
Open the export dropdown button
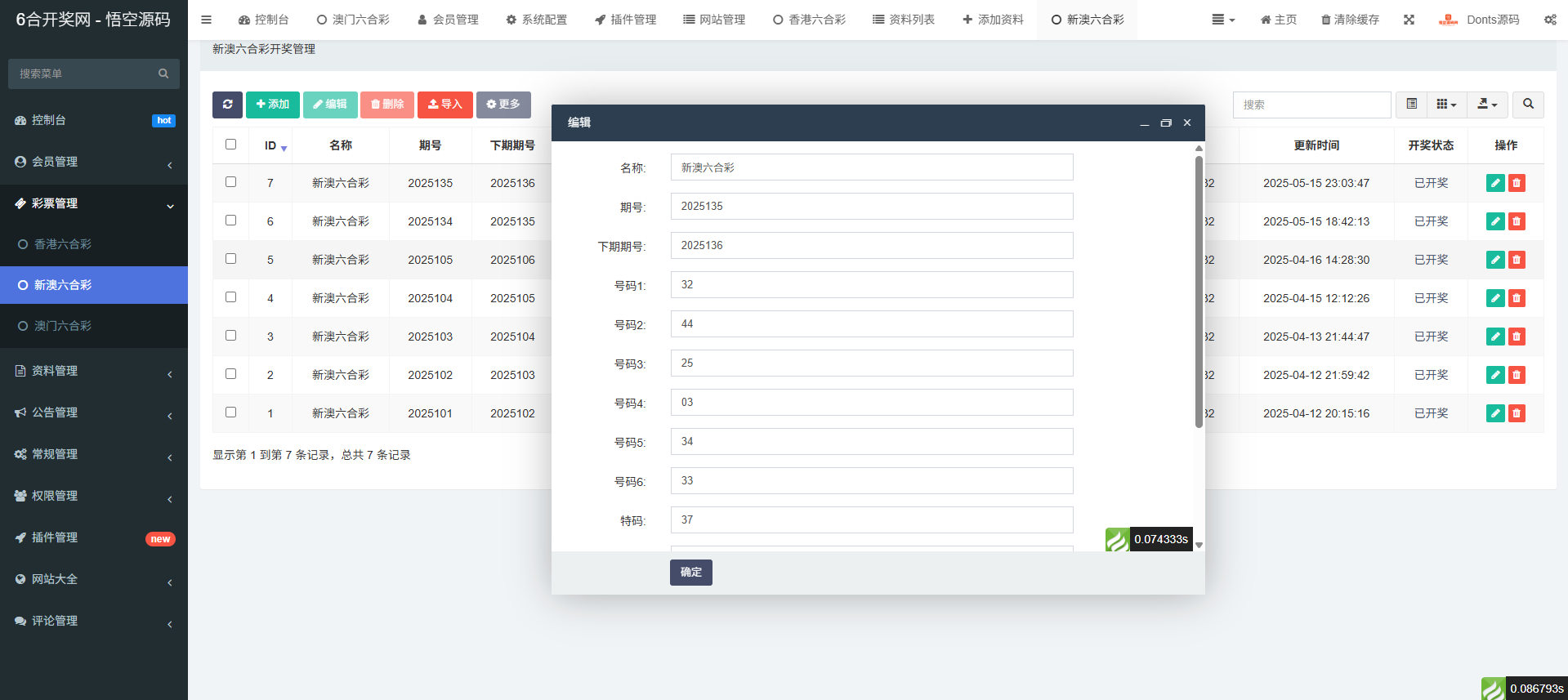tap(1487, 105)
